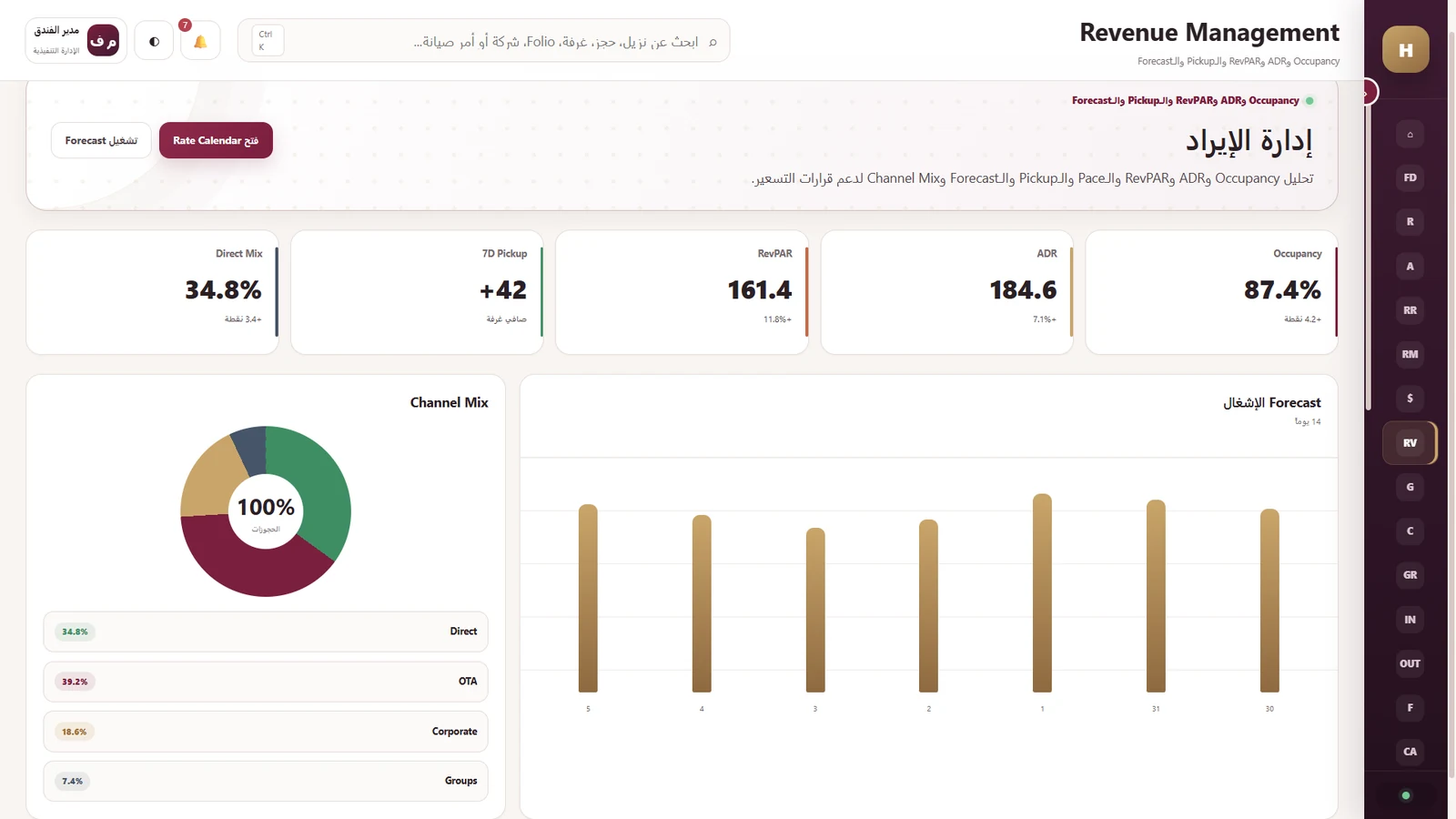Select the OTA channel row
This screenshot has height=819, width=1456.
click(266, 682)
